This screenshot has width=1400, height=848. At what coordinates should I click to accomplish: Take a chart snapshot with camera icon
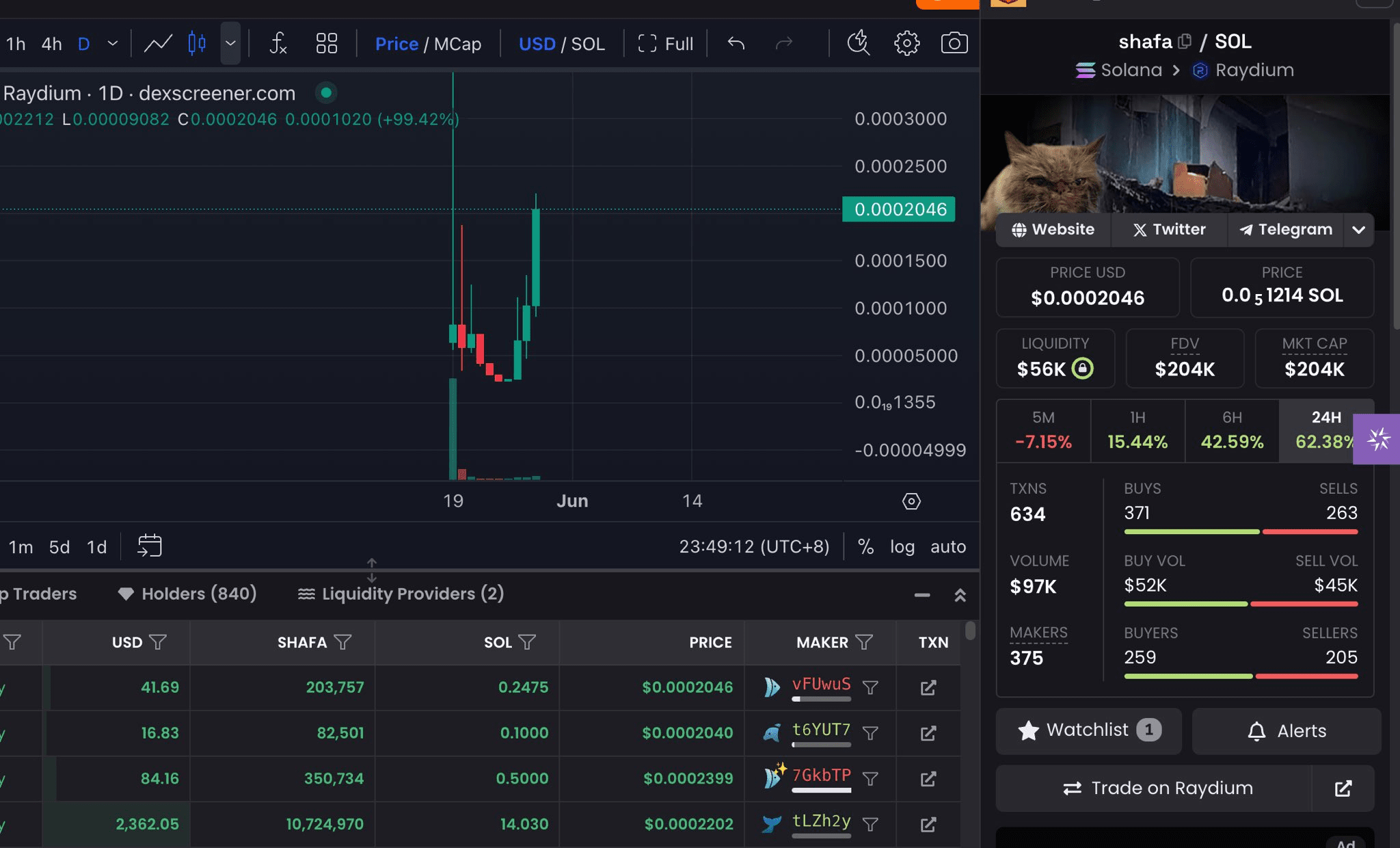click(954, 44)
